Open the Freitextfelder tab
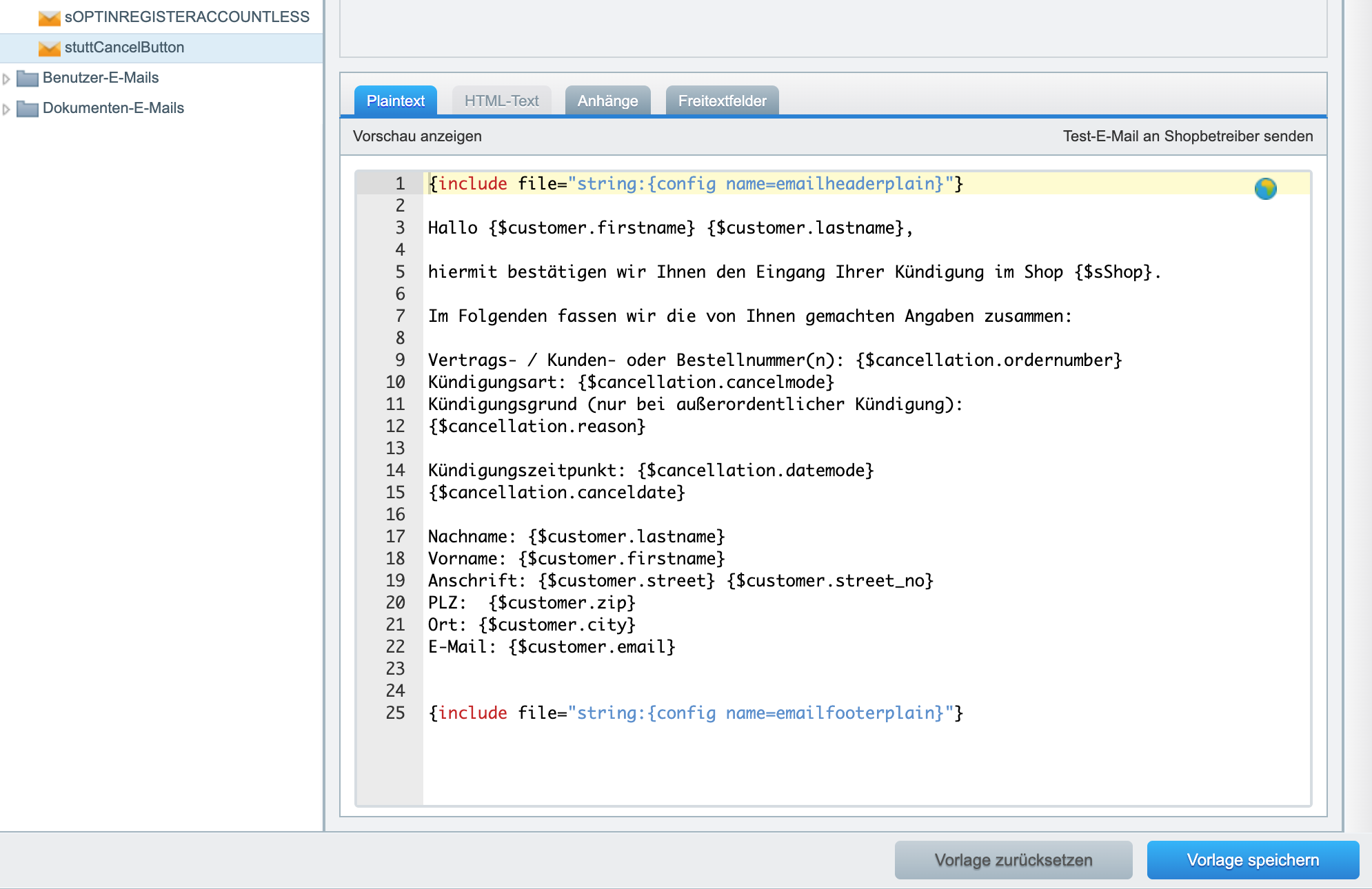 point(722,101)
